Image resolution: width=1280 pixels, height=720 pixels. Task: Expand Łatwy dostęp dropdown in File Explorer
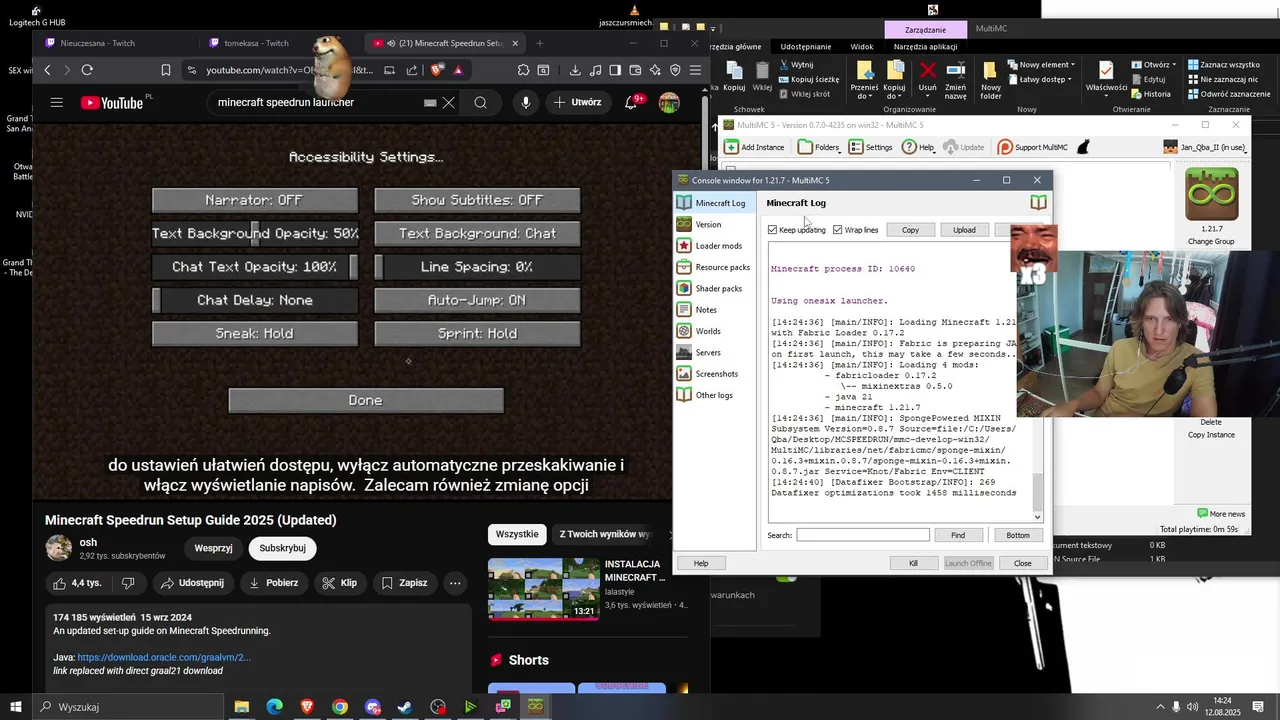coord(1040,79)
